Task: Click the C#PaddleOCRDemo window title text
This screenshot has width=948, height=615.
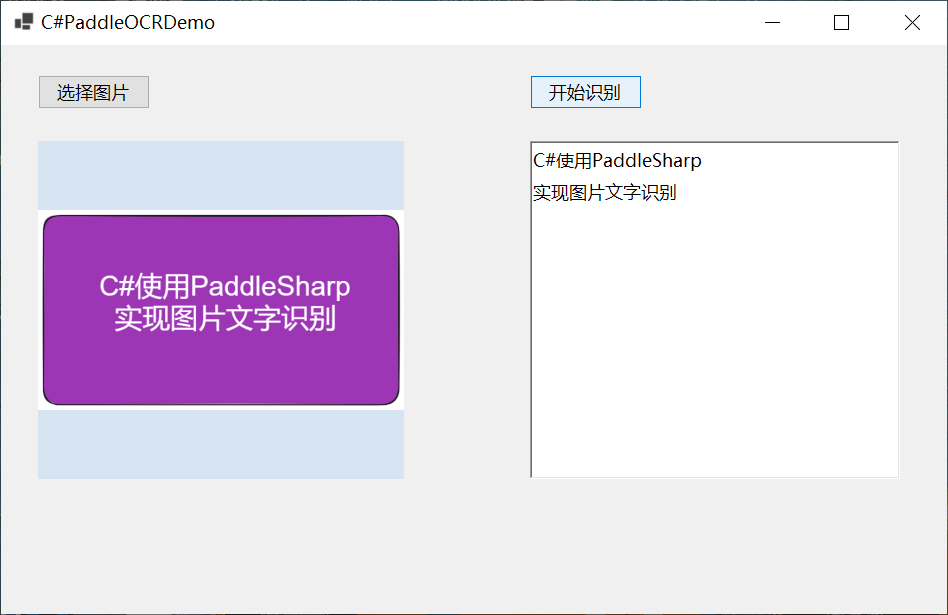Action: (x=128, y=22)
